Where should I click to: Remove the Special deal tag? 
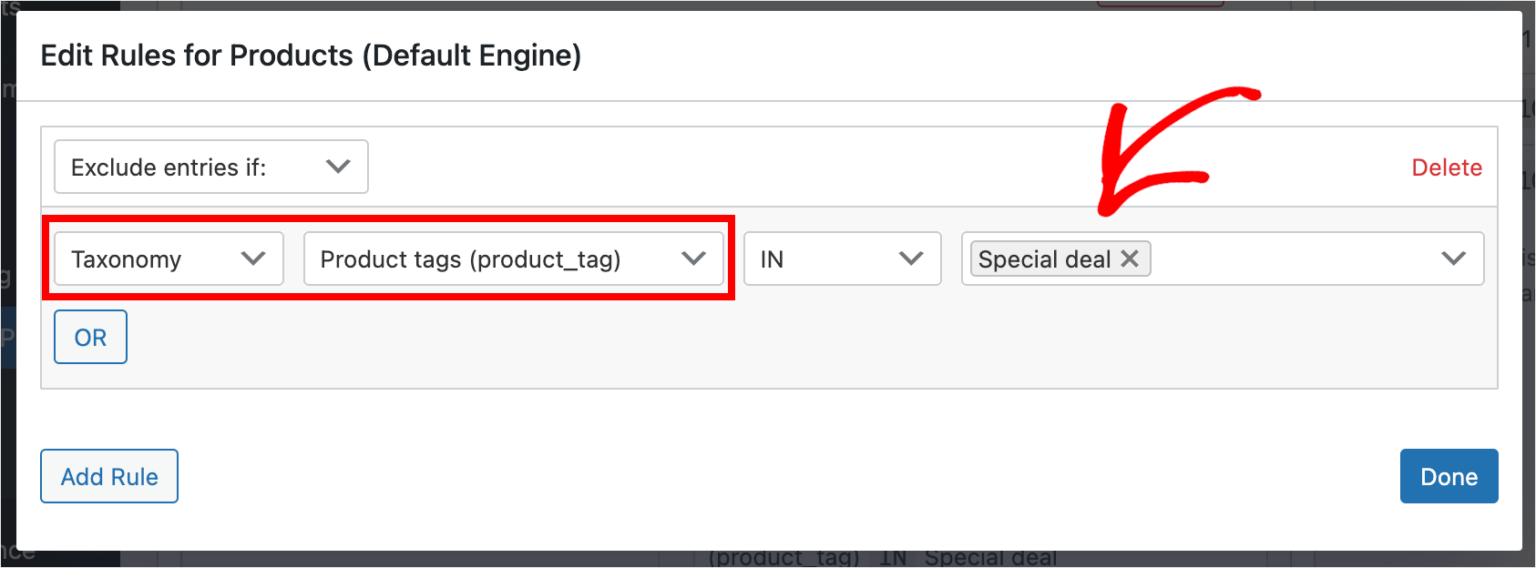click(x=1129, y=259)
